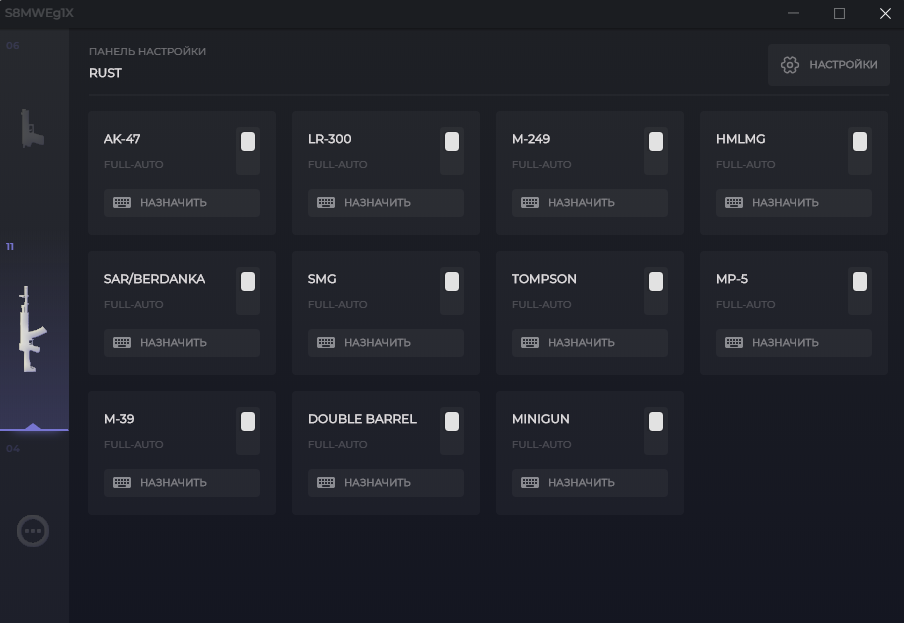Viewport: 904px width, 623px height.
Task: Toggle the HMLMG switch
Action: (x=860, y=150)
